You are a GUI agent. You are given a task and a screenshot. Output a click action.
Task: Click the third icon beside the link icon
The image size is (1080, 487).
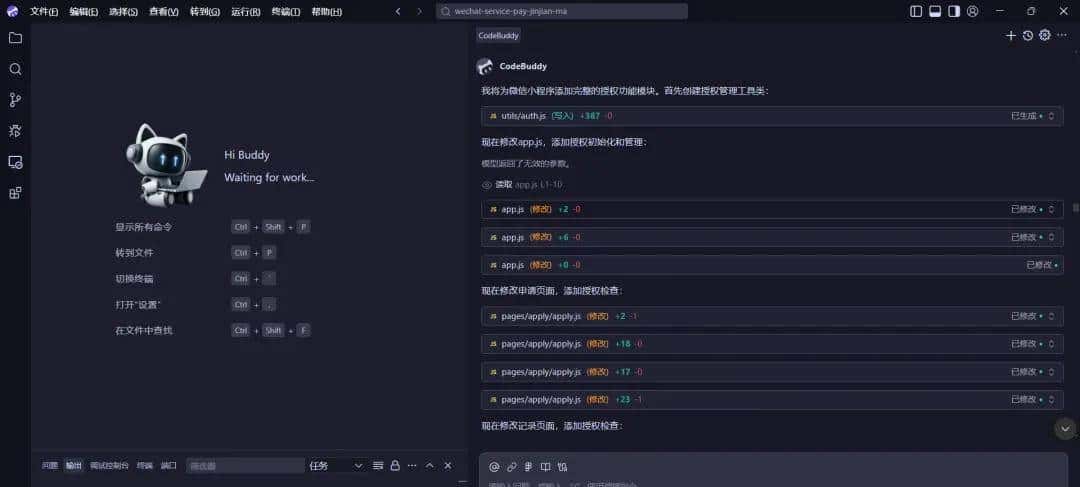(528, 466)
